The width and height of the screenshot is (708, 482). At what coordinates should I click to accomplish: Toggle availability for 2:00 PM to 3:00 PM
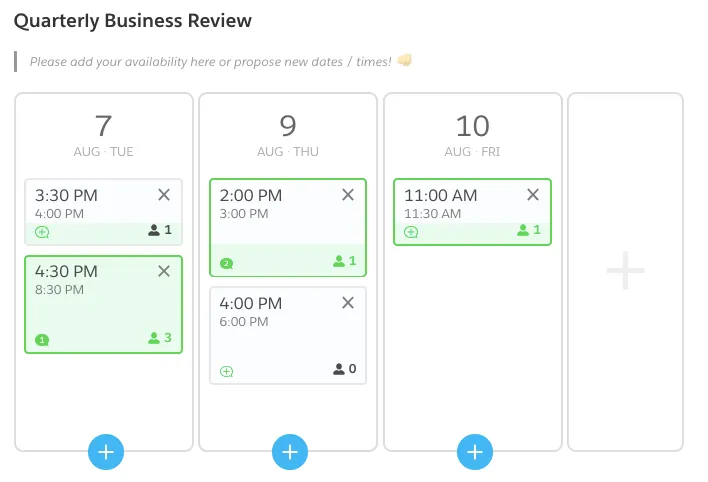click(288, 228)
